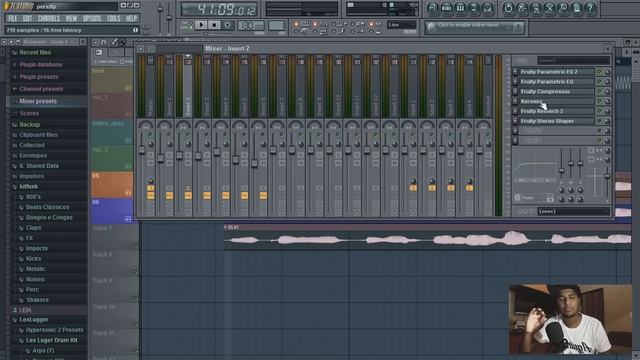
Task: Expand the LexLugger folder
Action: (x=34, y=320)
